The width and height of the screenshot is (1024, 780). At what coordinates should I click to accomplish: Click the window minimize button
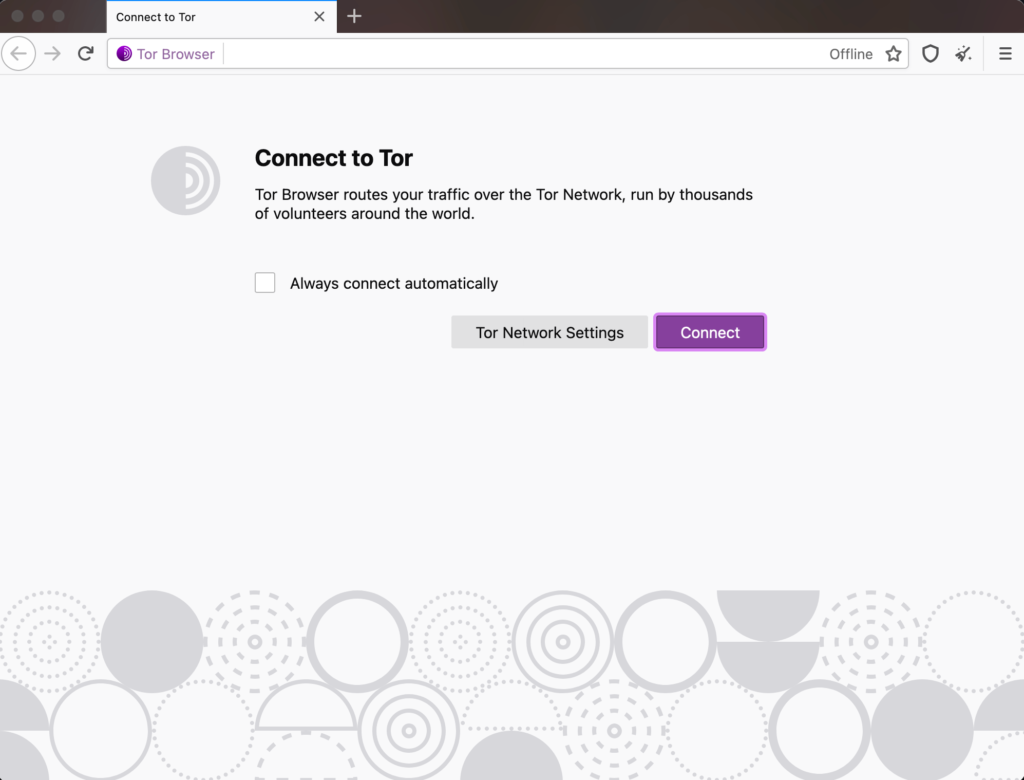[38, 16]
